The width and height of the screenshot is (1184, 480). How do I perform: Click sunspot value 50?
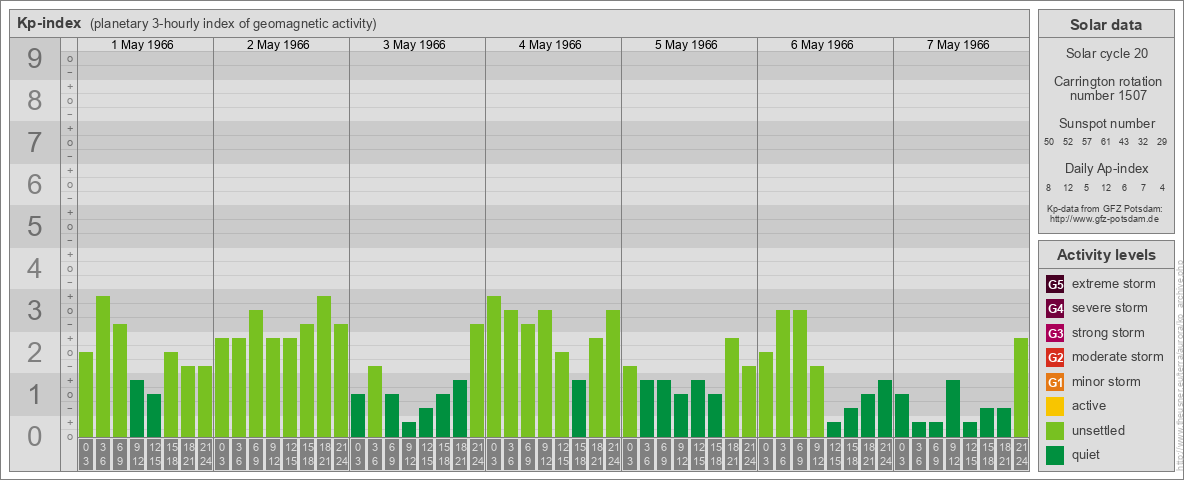click(1049, 142)
